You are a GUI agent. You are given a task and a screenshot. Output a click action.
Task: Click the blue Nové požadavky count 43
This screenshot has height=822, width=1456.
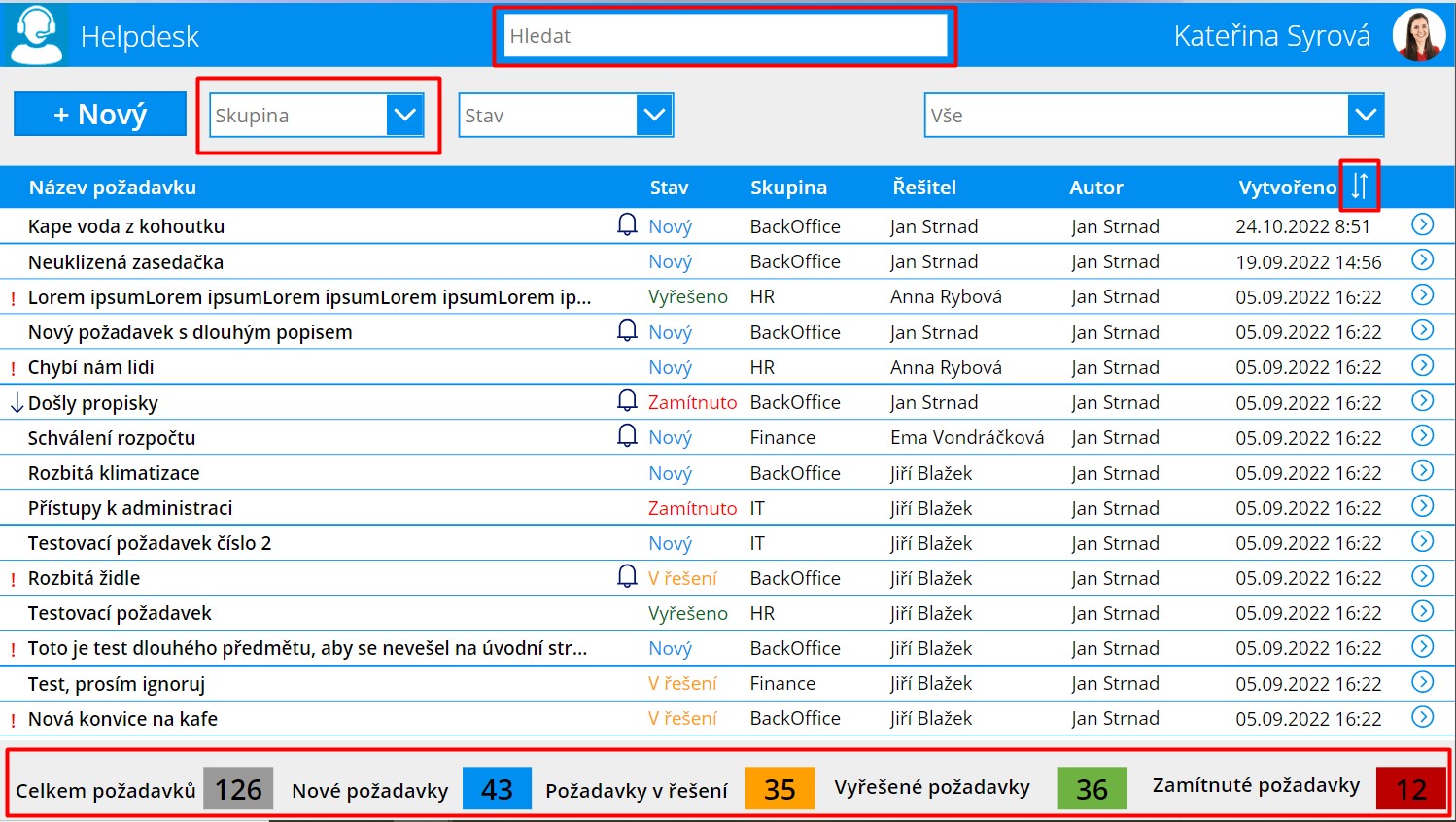pyautogui.click(x=497, y=788)
